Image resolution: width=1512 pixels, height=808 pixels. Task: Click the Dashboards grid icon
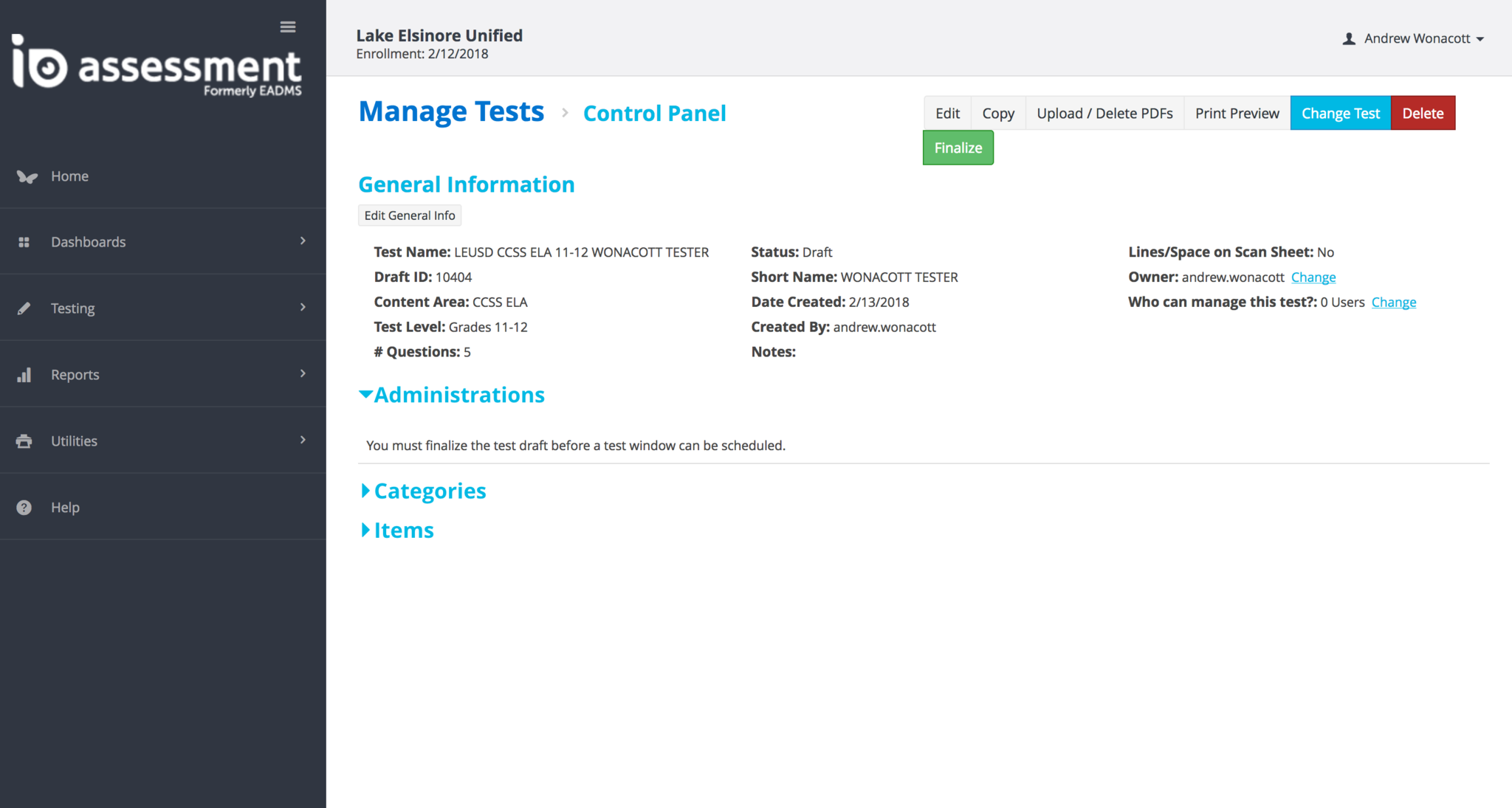[x=24, y=242]
